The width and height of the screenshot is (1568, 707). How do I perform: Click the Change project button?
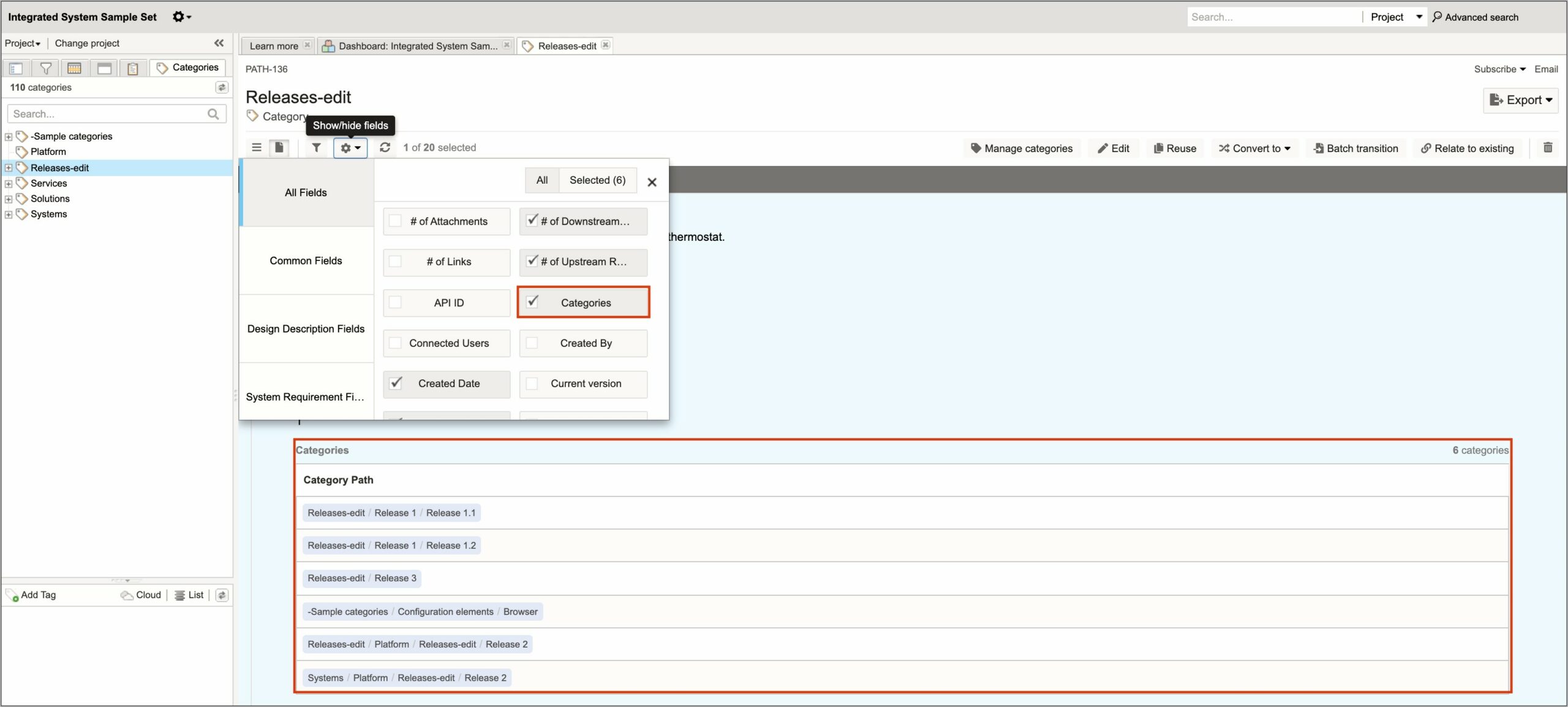tap(86, 43)
